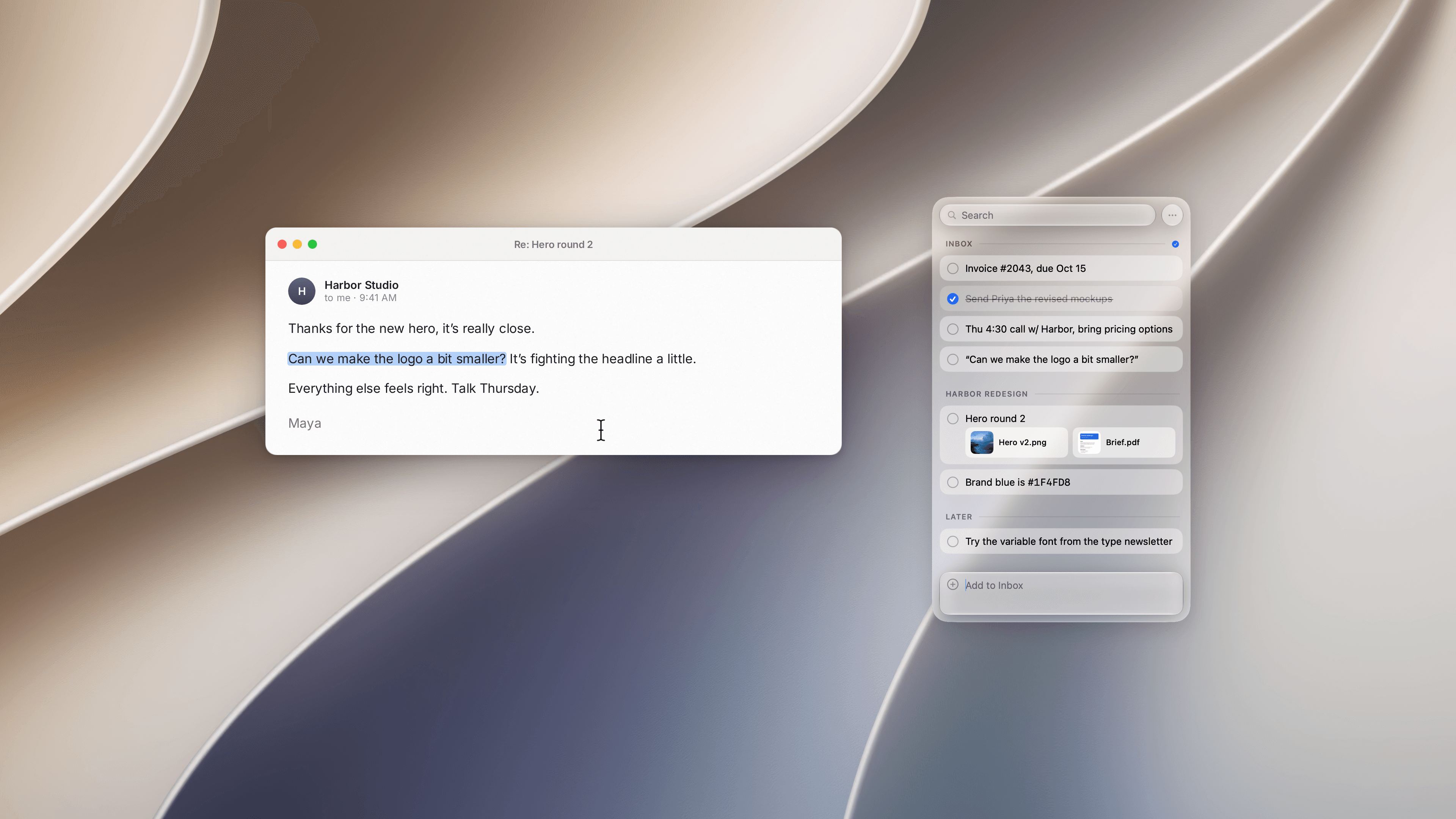The image size is (1456, 819).
Task: Click the Thu 4:30 call w/ Harbor text
Action: pos(1069,329)
